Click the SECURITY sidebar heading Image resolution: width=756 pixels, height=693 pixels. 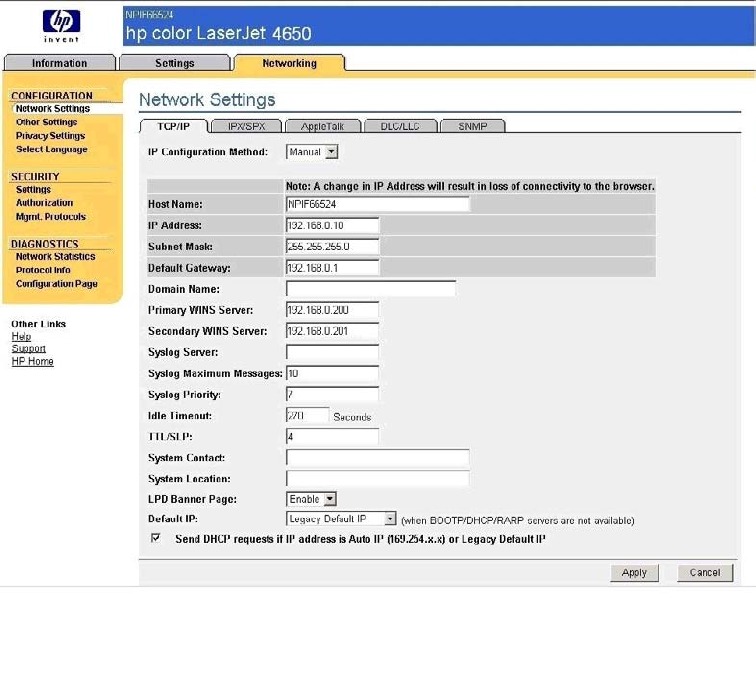(x=35, y=177)
